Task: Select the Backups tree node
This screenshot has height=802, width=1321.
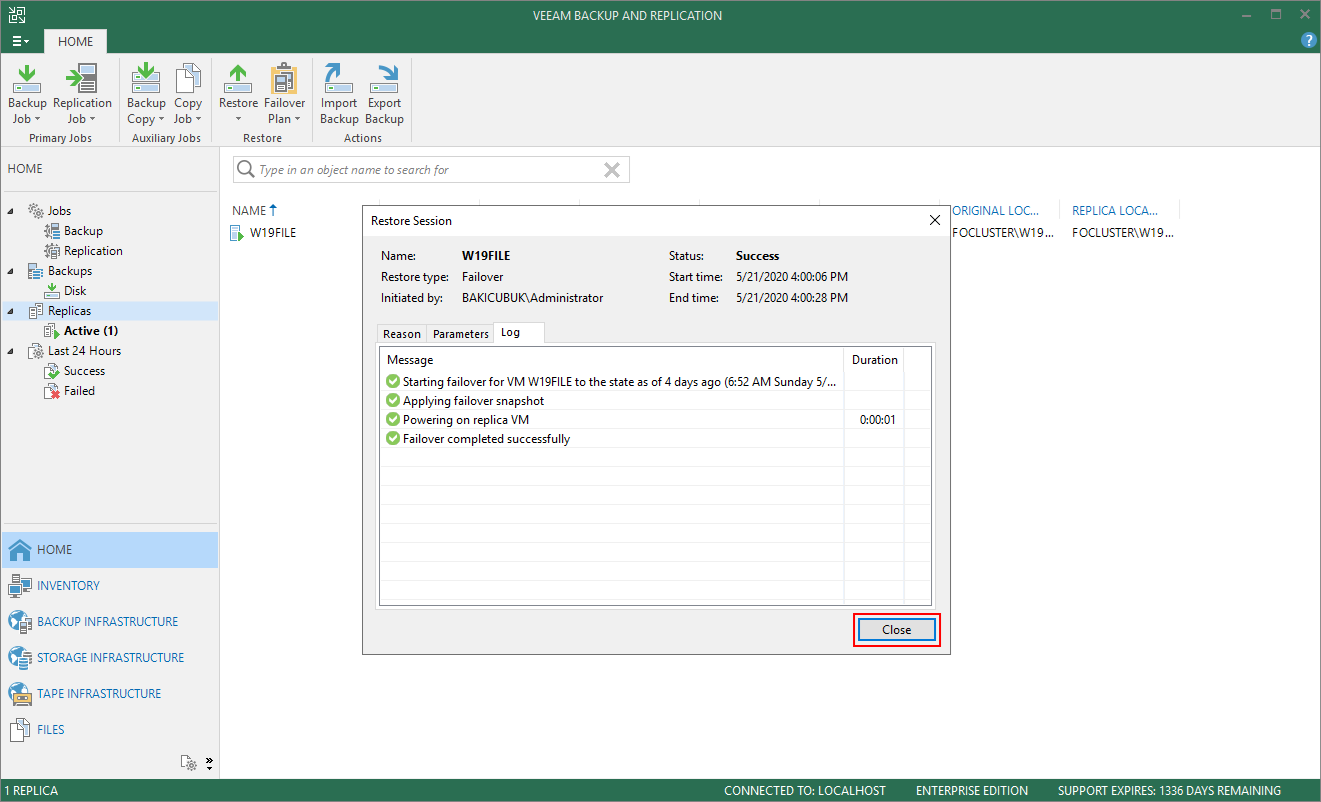Action: point(69,271)
